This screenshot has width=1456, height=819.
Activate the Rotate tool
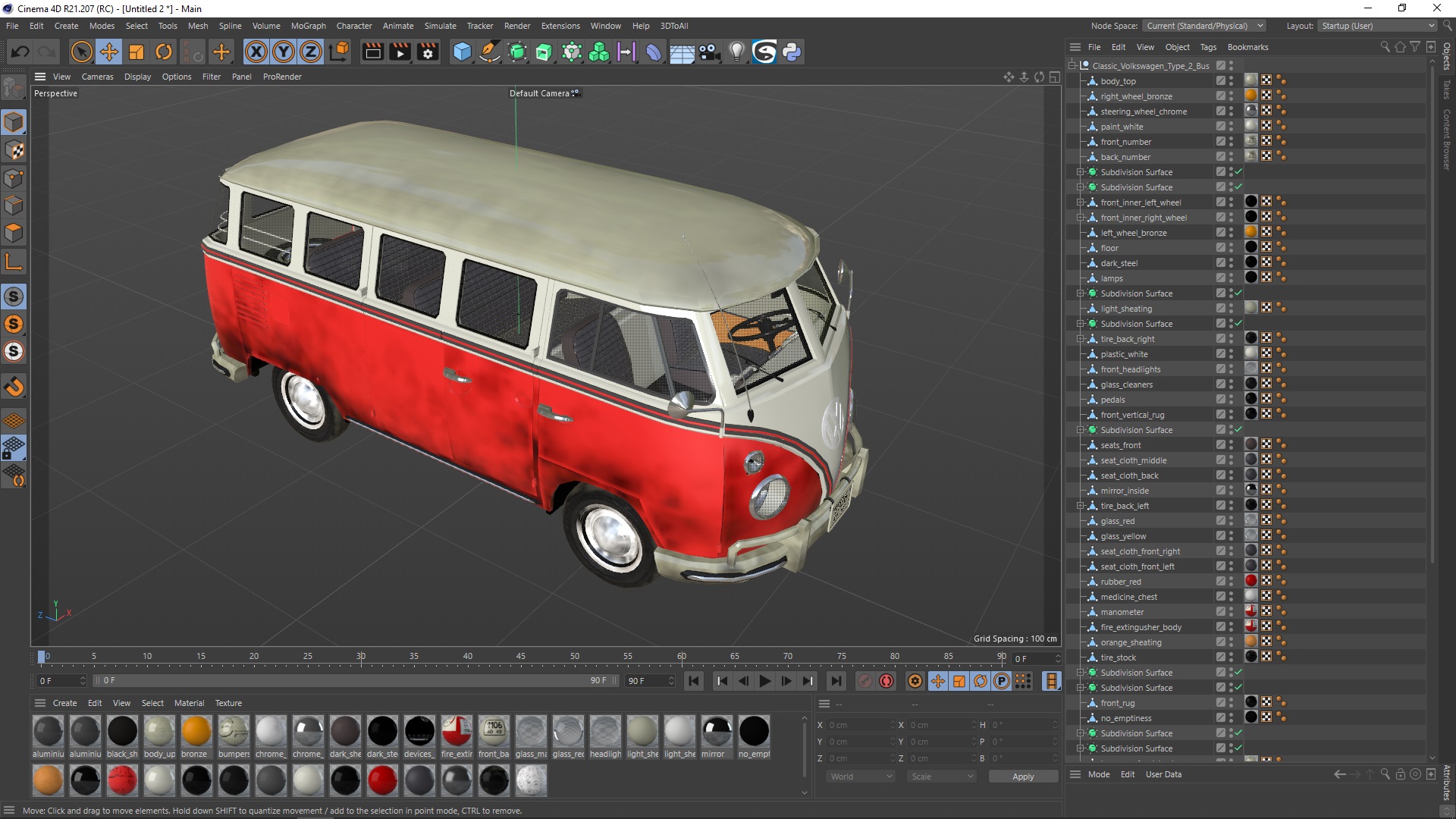coord(164,52)
